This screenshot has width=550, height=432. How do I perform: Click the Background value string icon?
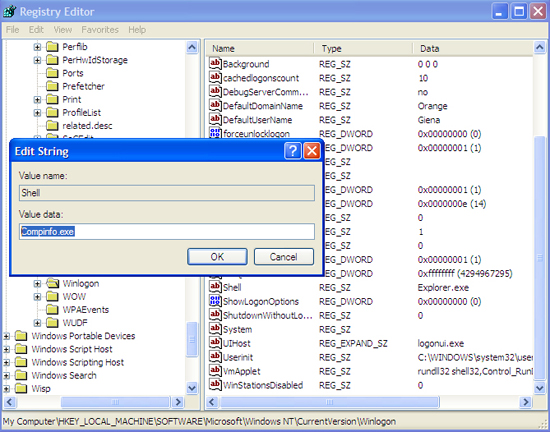click(x=215, y=63)
